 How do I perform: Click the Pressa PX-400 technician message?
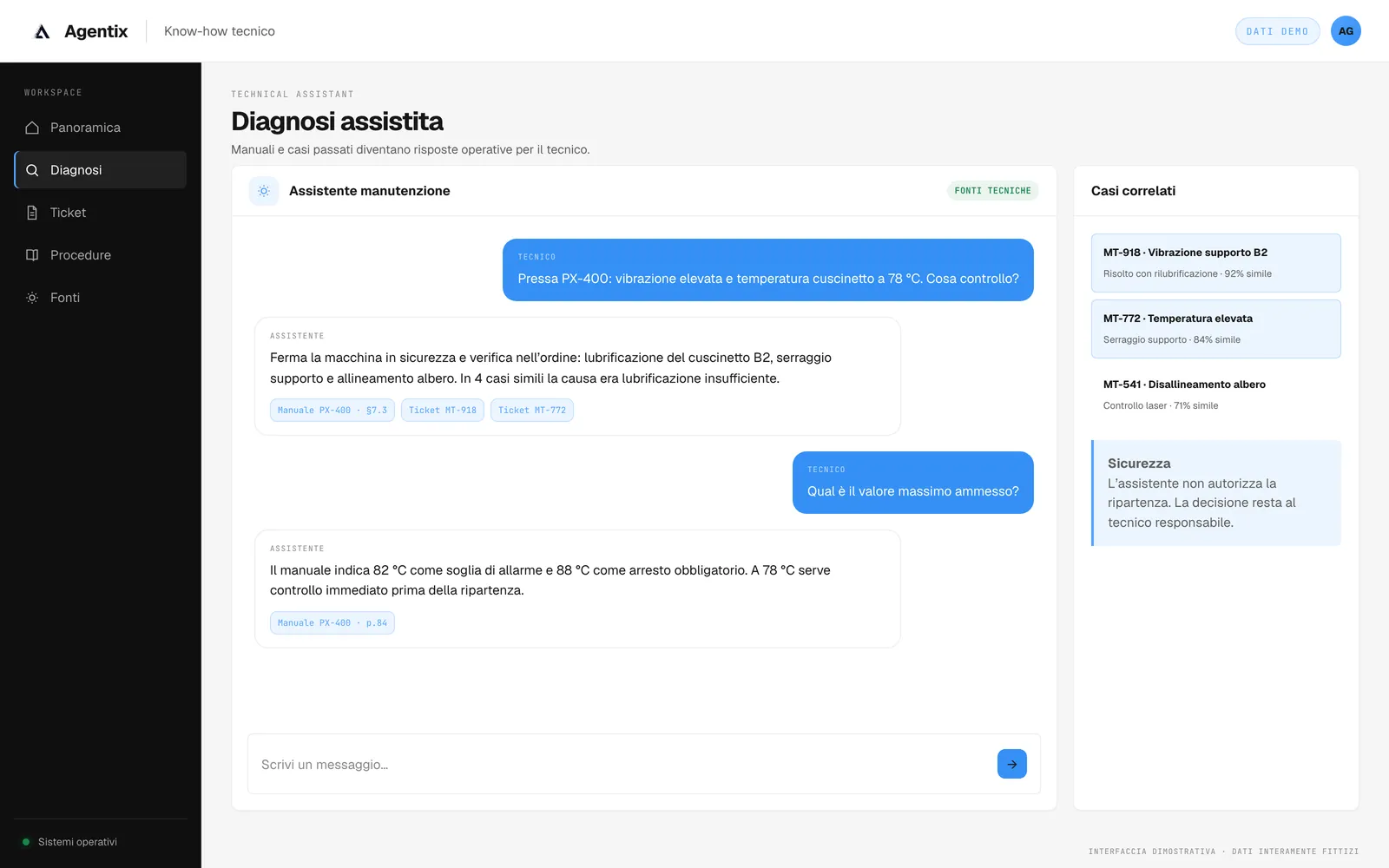(768, 270)
